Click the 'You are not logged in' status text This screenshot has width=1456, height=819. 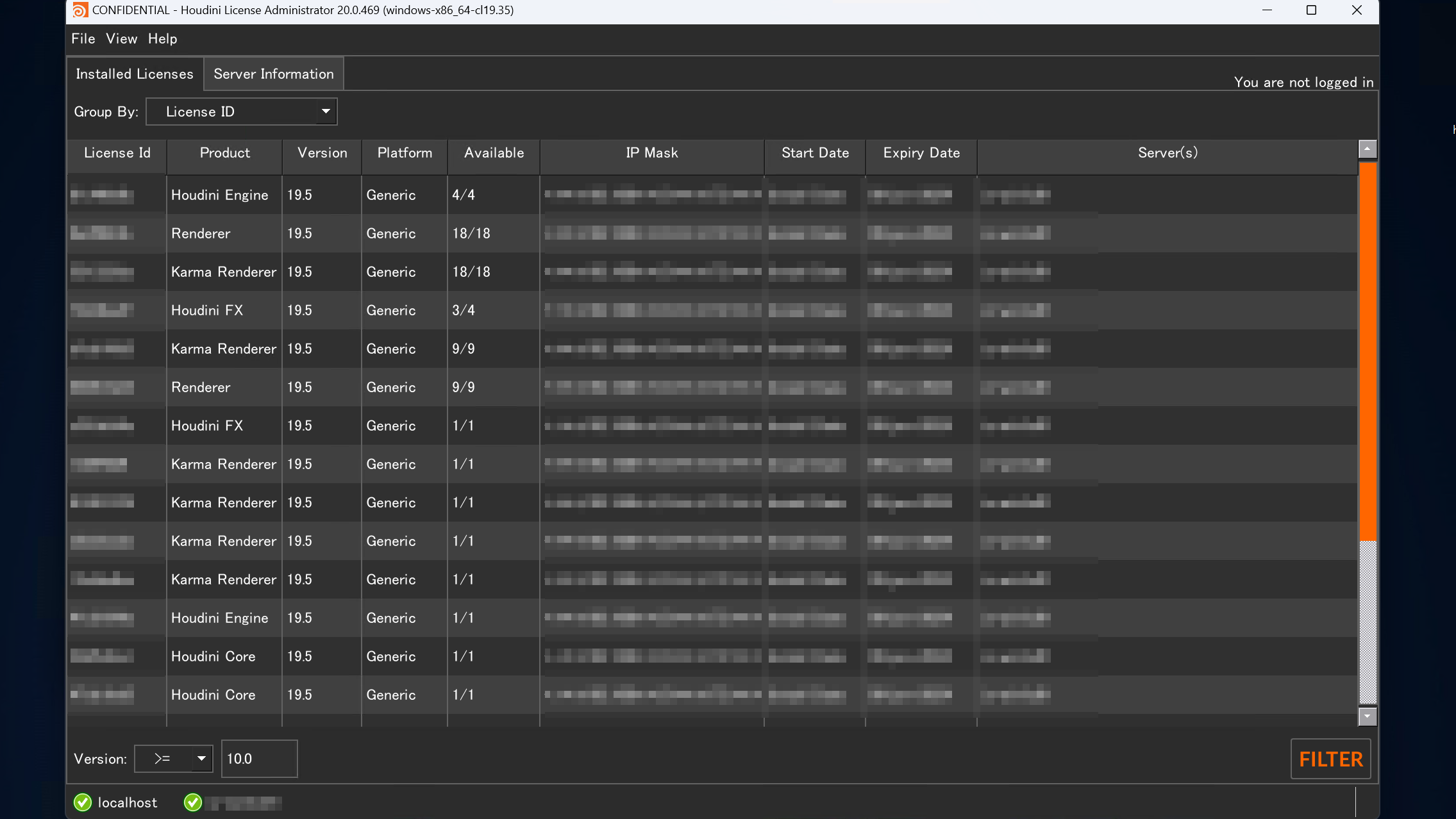1303,82
